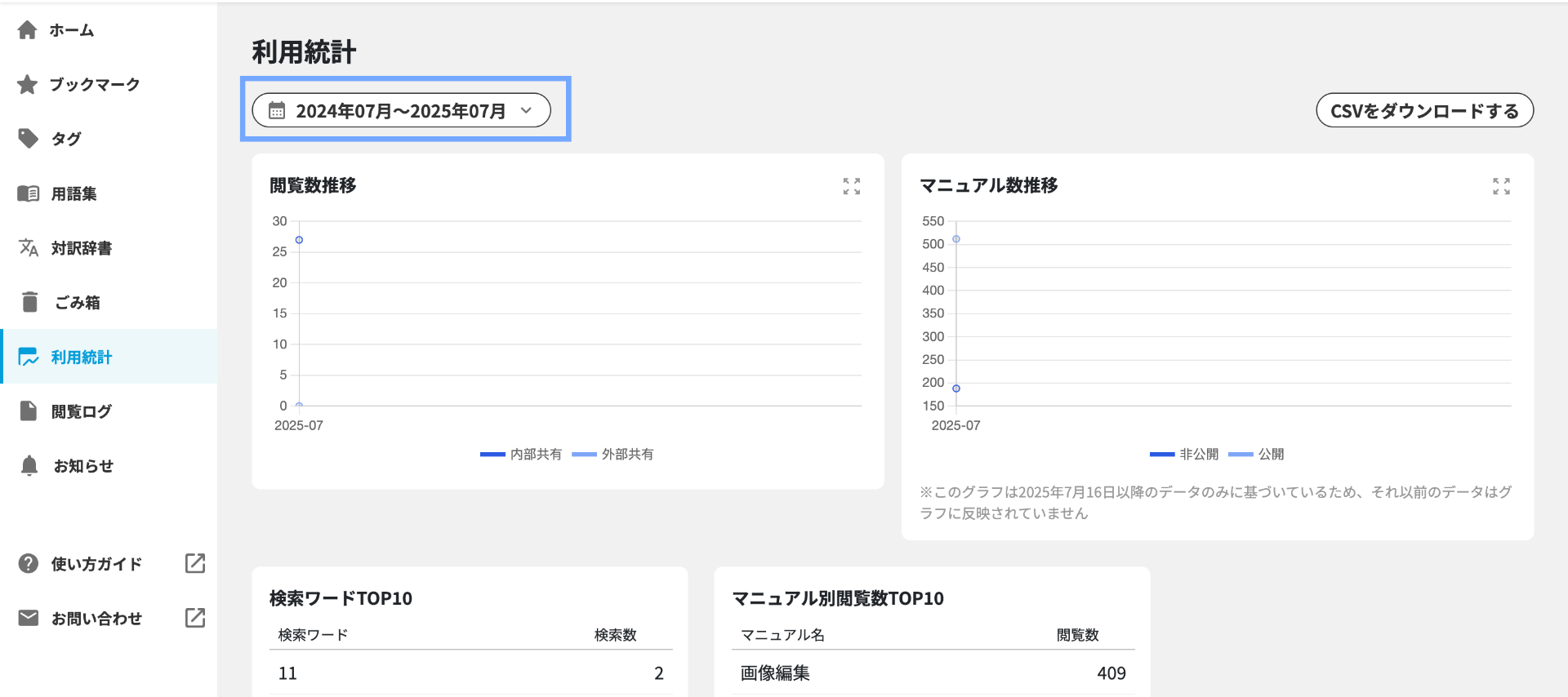This screenshot has height=697, width=1568.
Task: Expand the マニュアル数推移 chart to fullscreen
Action: (1500, 186)
